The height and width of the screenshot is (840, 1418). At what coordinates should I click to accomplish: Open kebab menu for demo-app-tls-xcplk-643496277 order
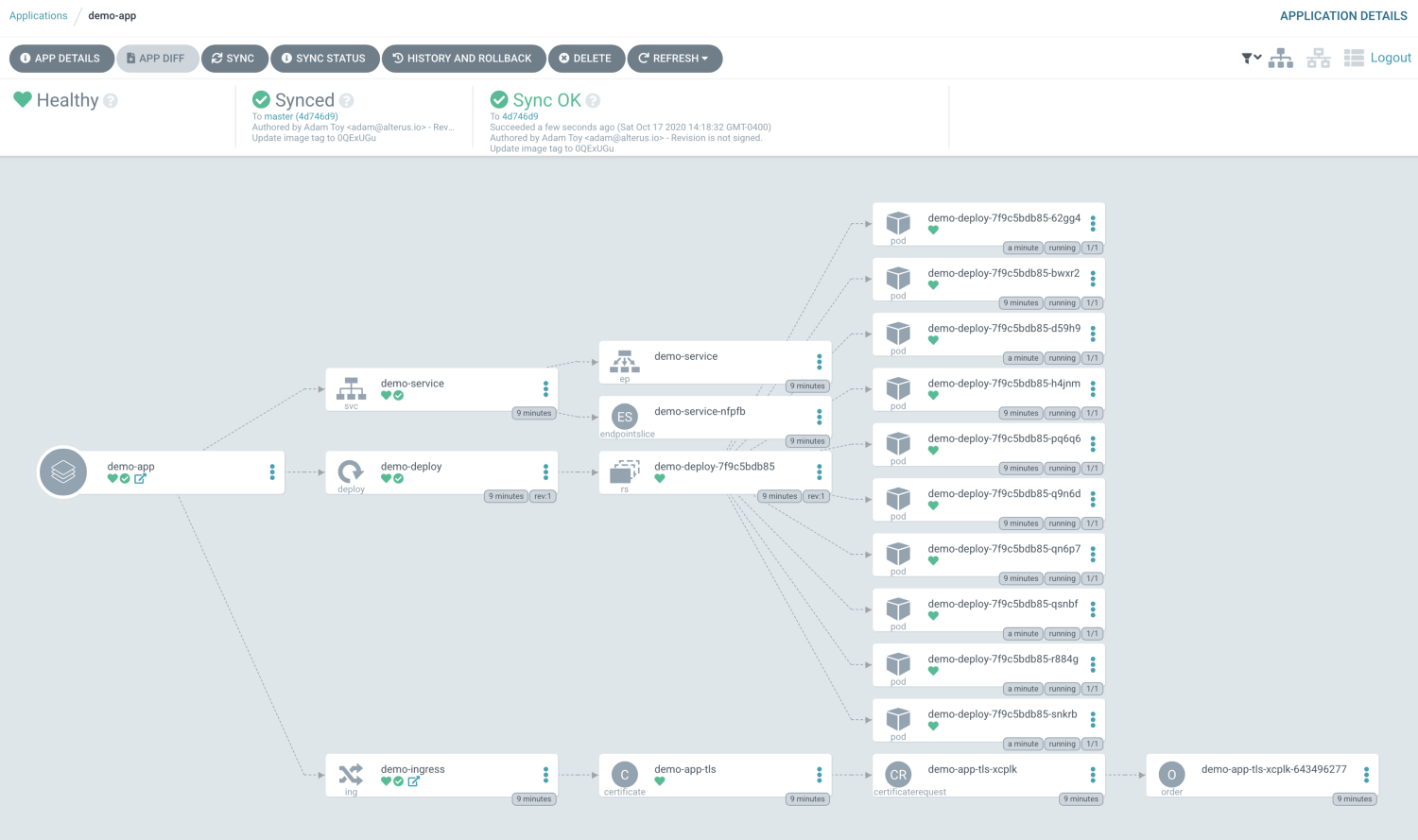point(1366,775)
